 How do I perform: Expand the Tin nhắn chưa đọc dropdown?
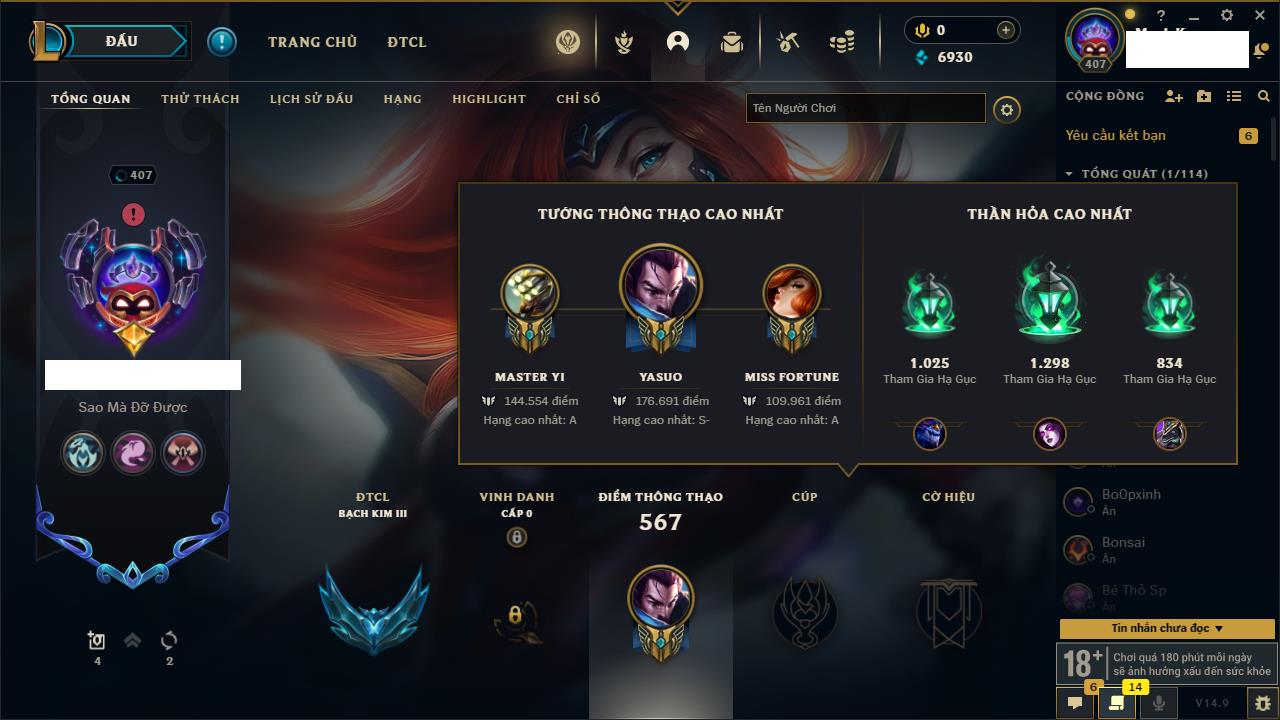click(1167, 628)
